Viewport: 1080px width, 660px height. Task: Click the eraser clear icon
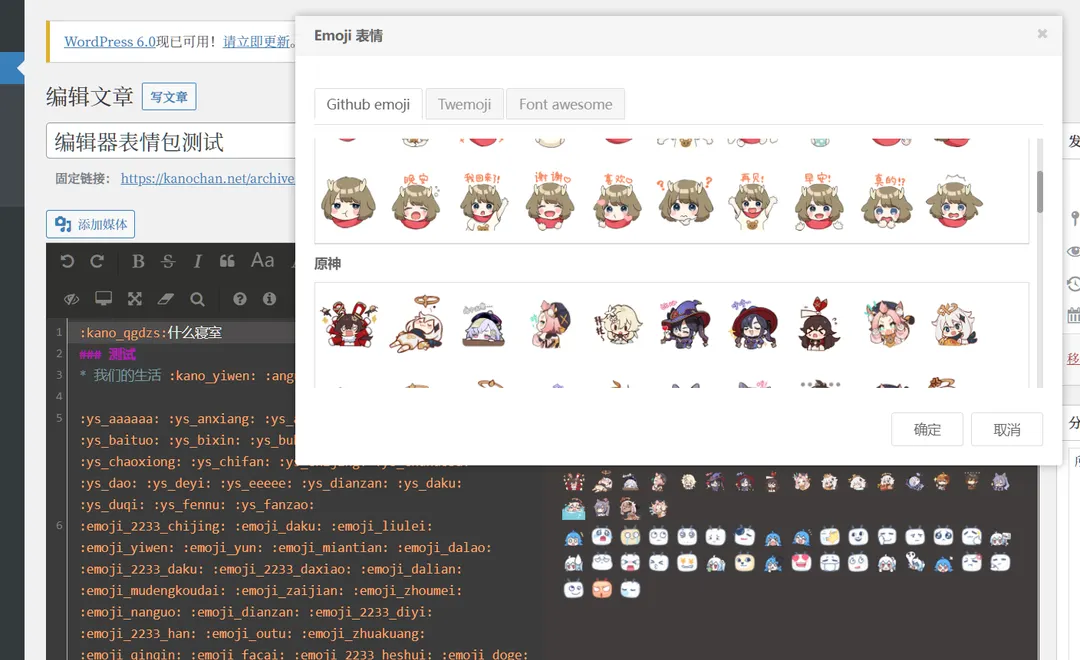click(x=166, y=298)
